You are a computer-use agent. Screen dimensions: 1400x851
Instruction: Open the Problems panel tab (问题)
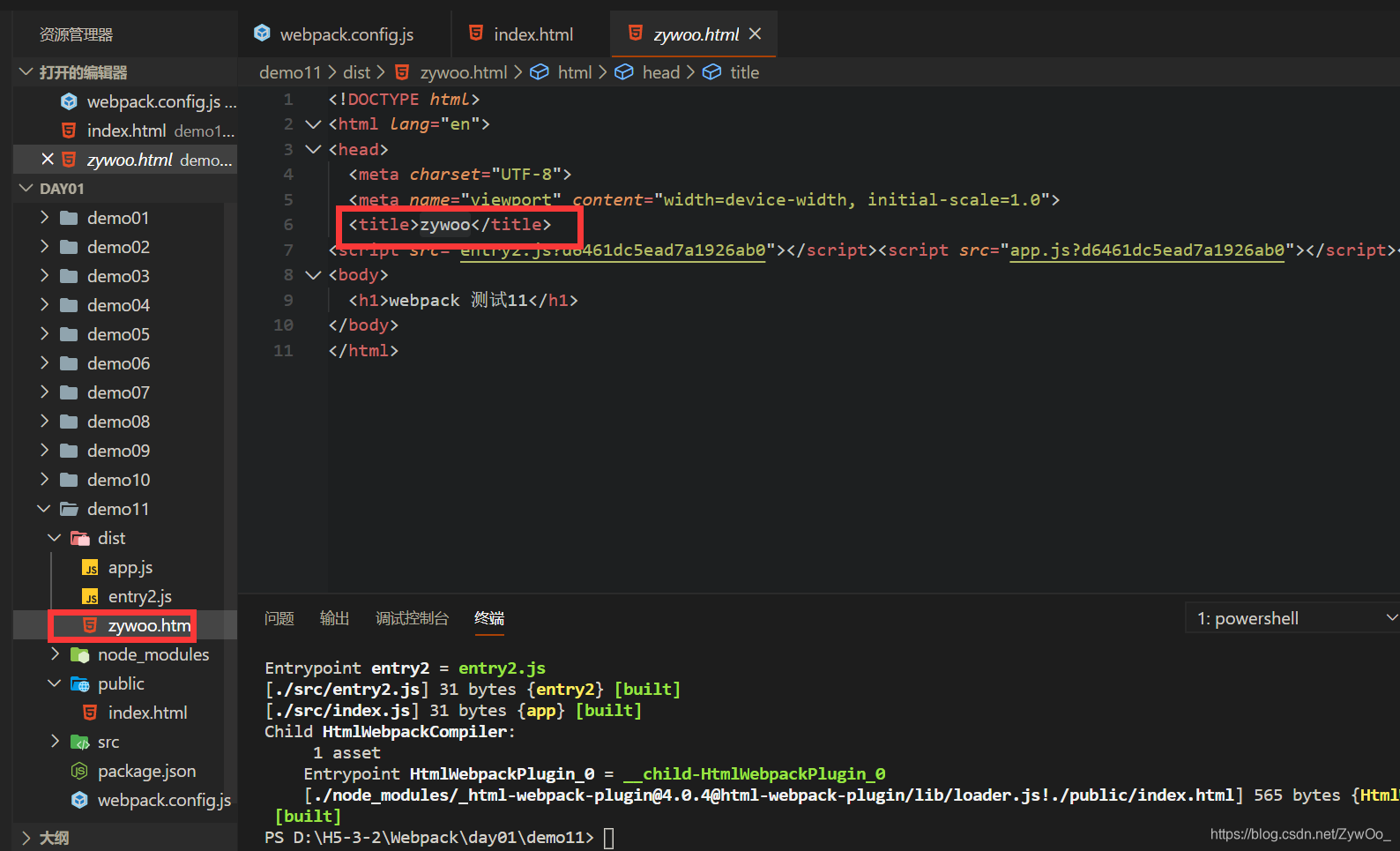279,618
